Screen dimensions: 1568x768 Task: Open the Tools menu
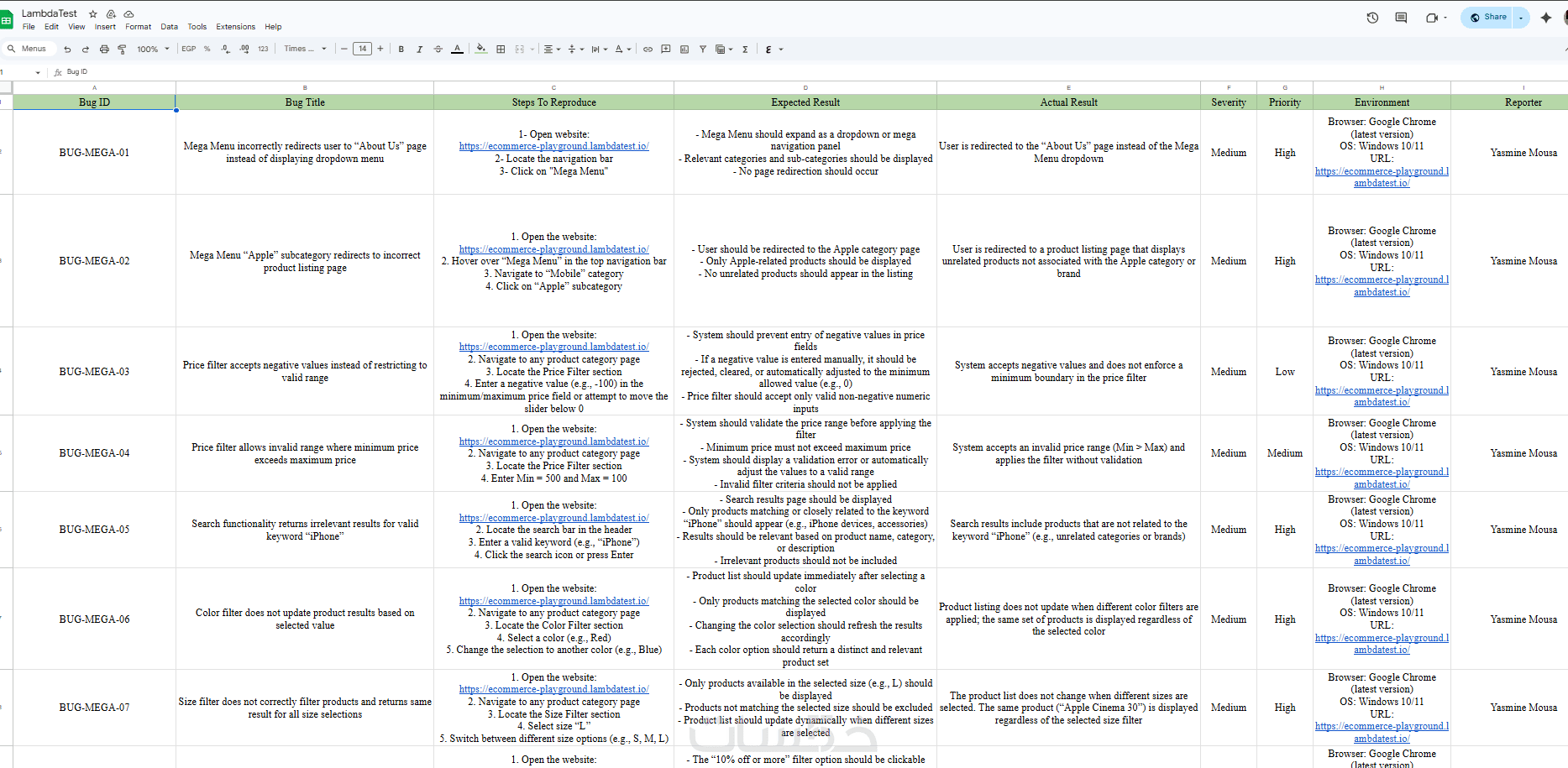(x=197, y=27)
